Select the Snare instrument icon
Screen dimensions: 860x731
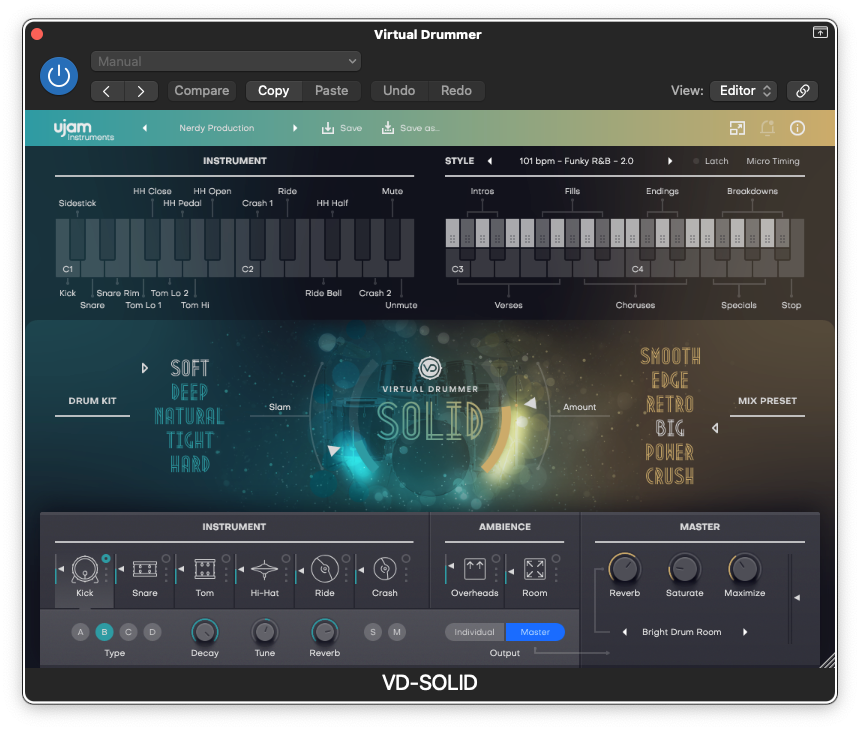tap(145, 569)
